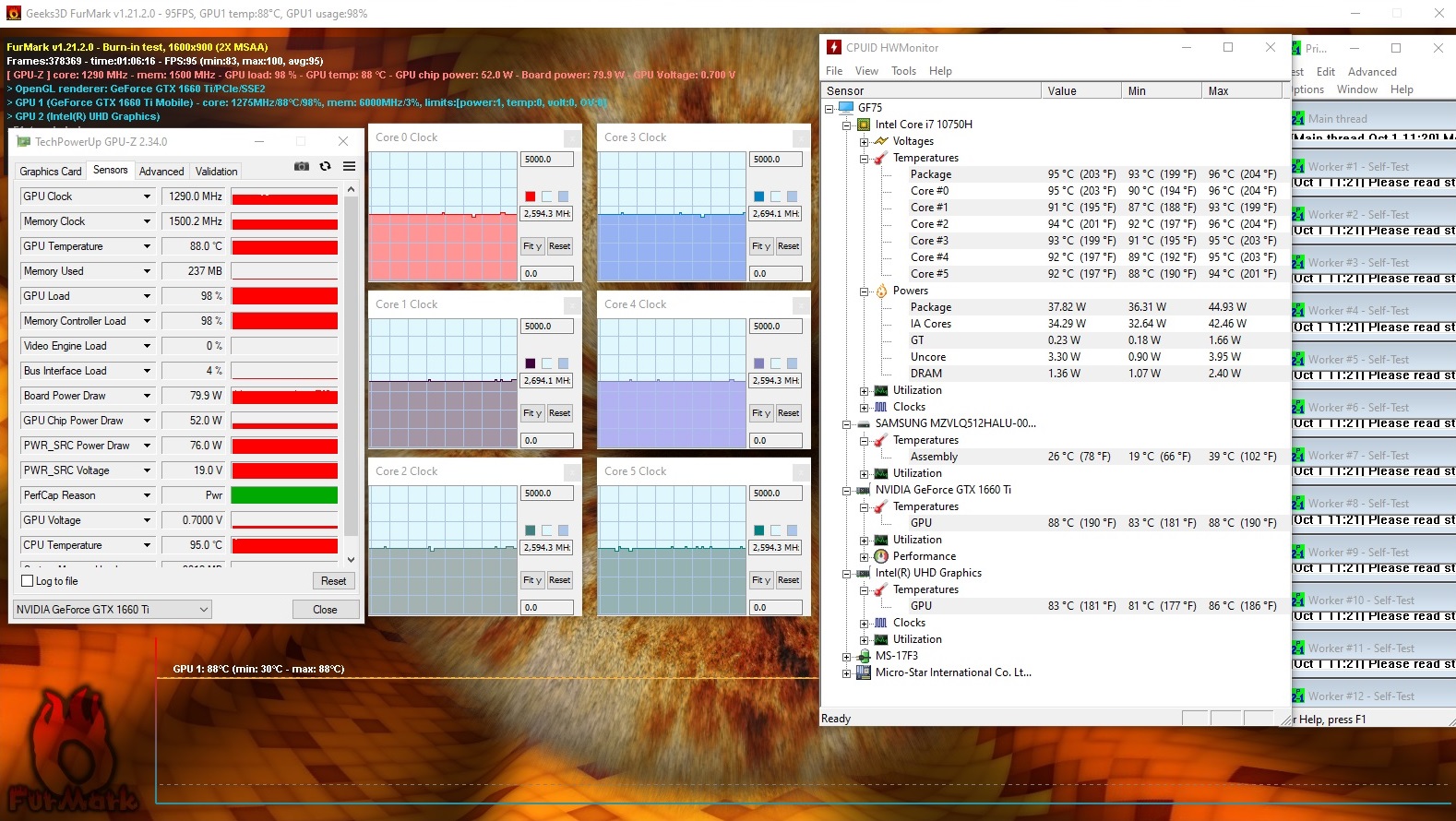Click the SAMSUNG drive icon in HWMonitor

[x=864, y=424]
